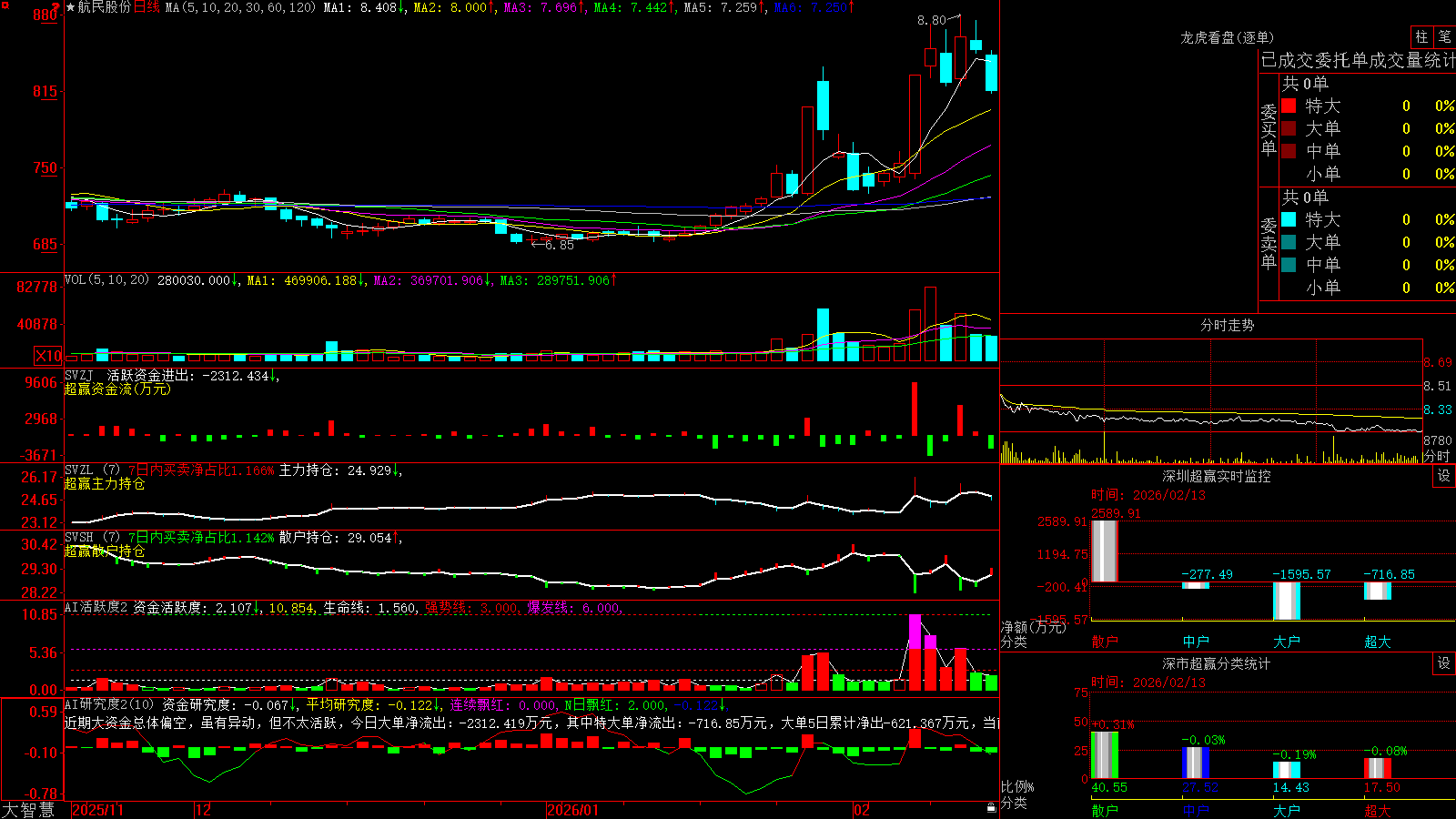
Task: Click the tallest red bar in the SVZJ chart
Action: pyautogui.click(x=915, y=409)
